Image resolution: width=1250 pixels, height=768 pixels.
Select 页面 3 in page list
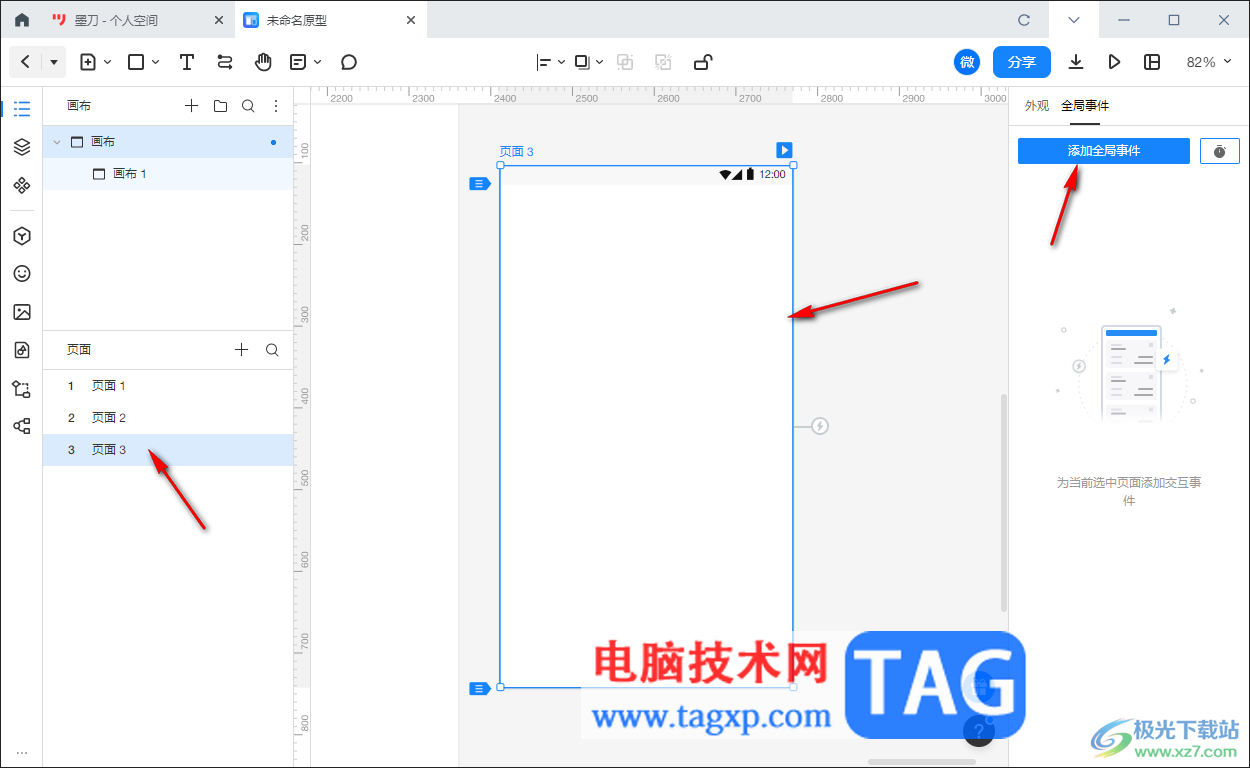click(x=168, y=450)
